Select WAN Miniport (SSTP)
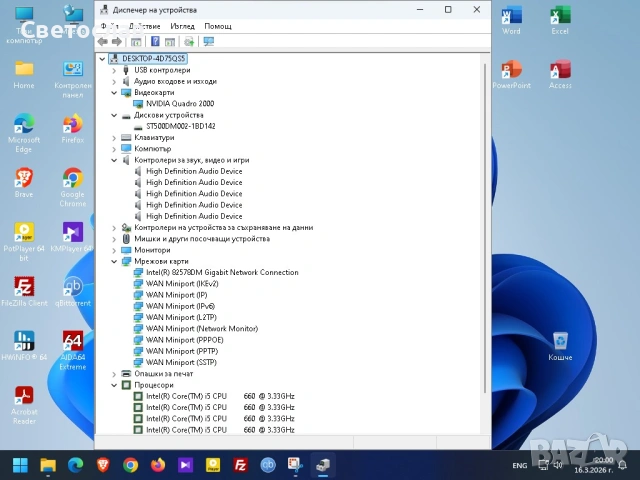This screenshot has height=480, width=640. 181,362
